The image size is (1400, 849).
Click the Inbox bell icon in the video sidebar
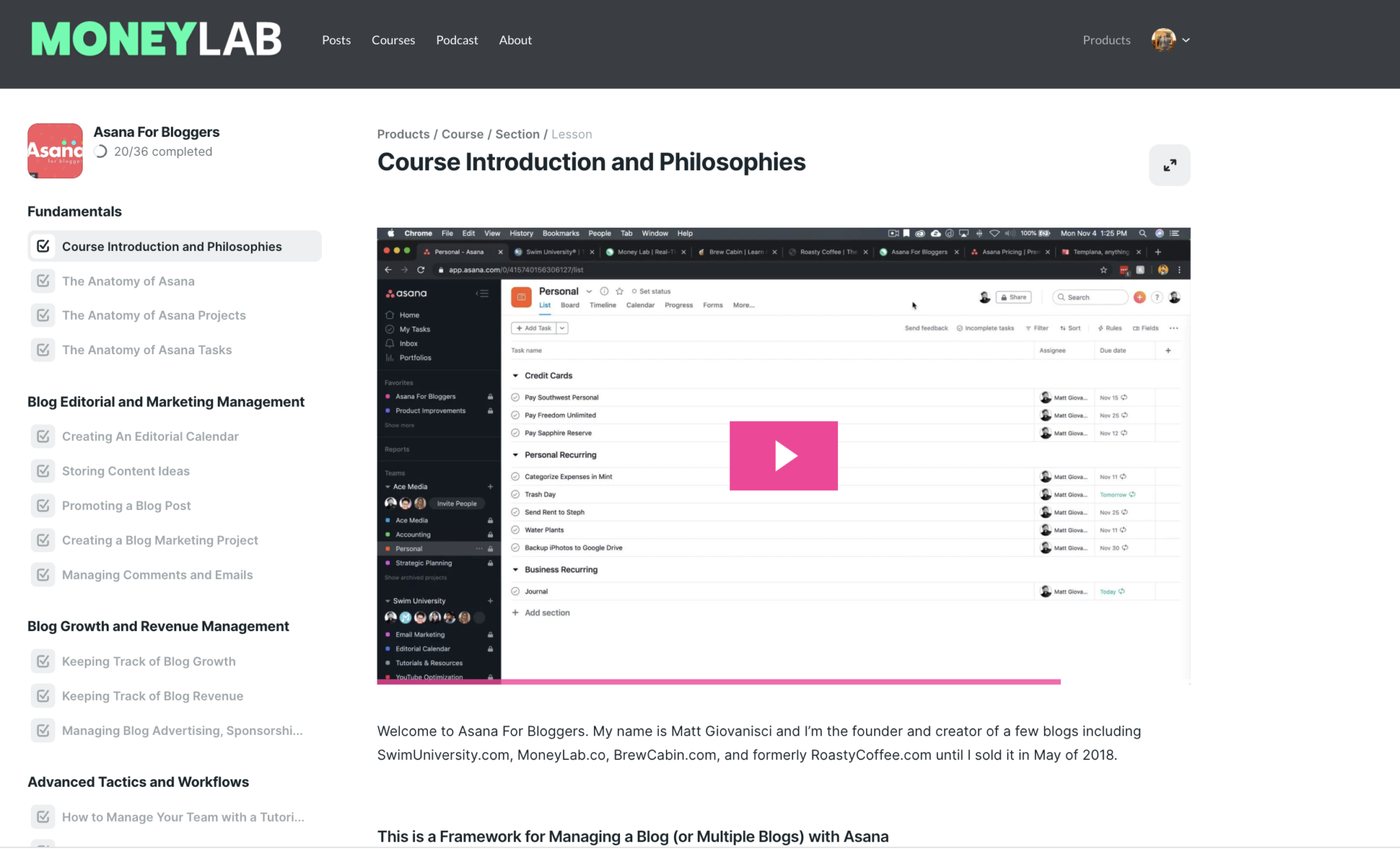[x=390, y=343]
